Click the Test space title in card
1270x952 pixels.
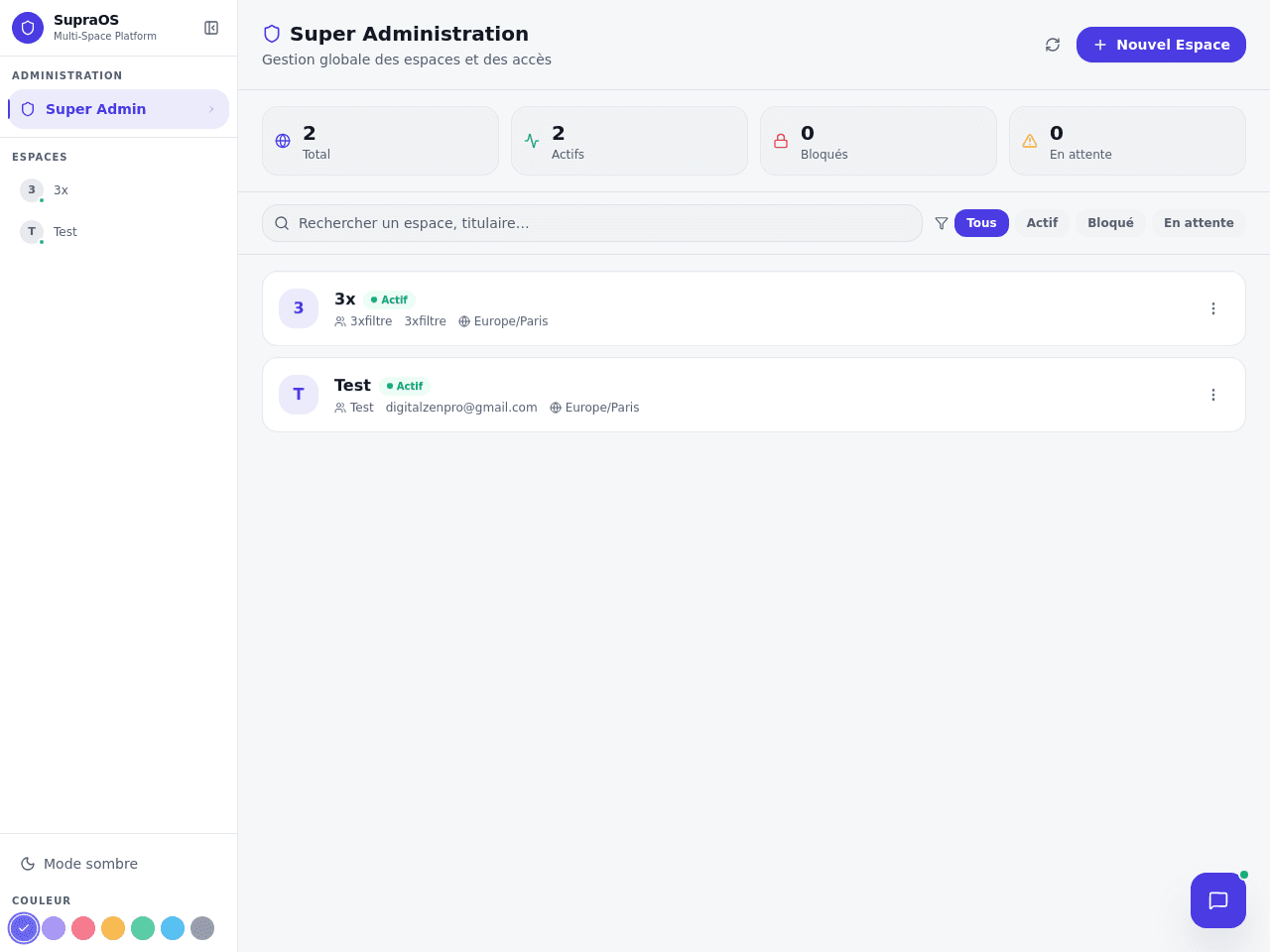tap(352, 386)
